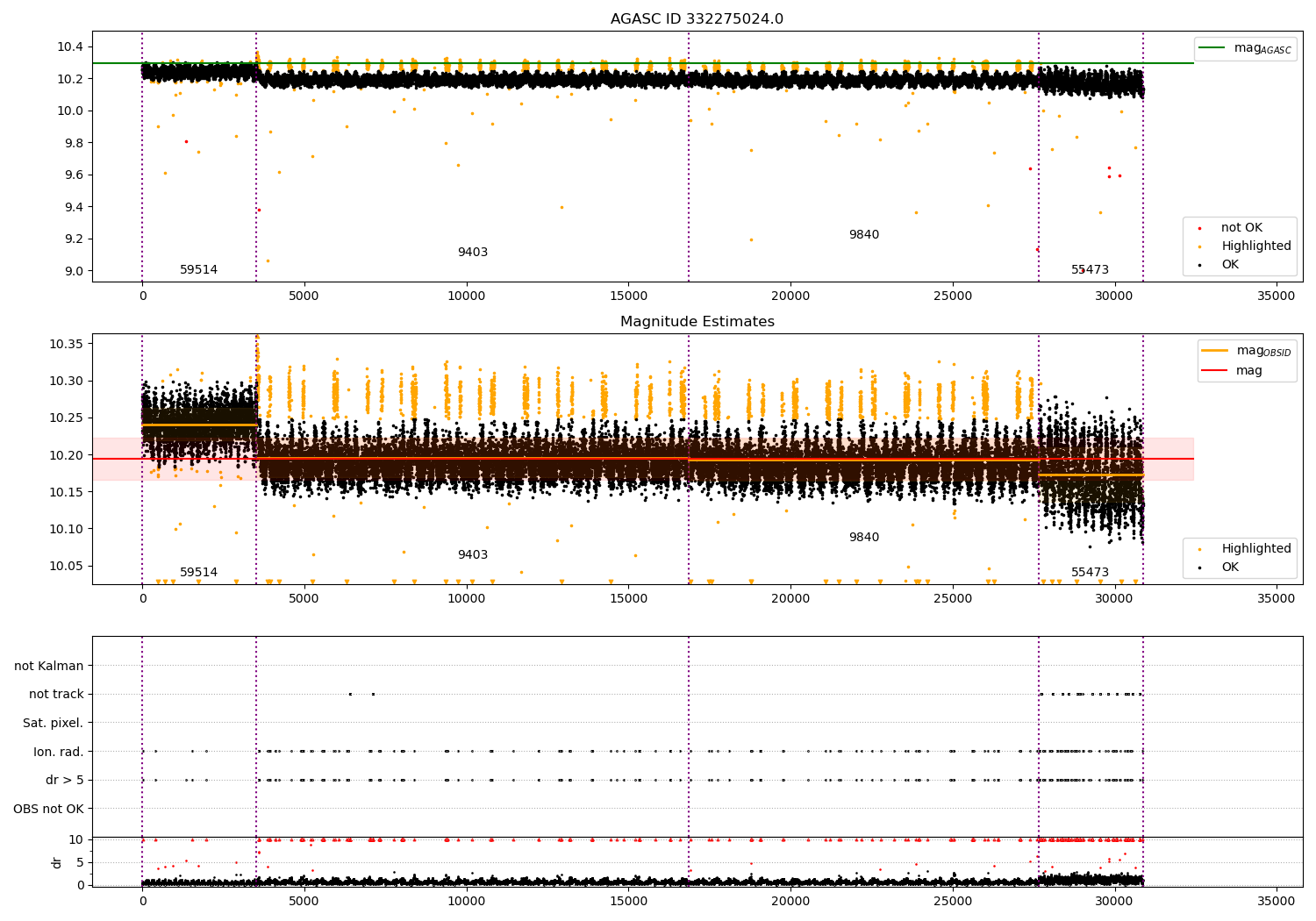Click y-axis tick 10.25 on middle plot
Viewport: 1316px width, 921px height.
click(x=68, y=418)
